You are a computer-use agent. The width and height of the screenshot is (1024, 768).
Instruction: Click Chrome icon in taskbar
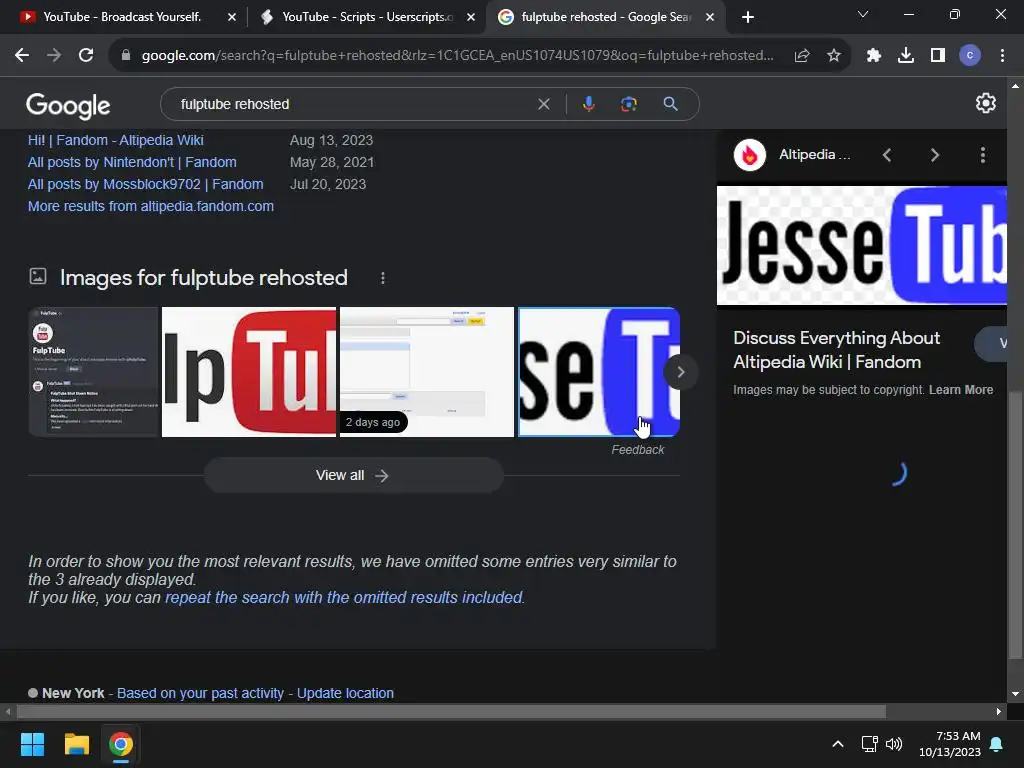pyautogui.click(x=121, y=744)
